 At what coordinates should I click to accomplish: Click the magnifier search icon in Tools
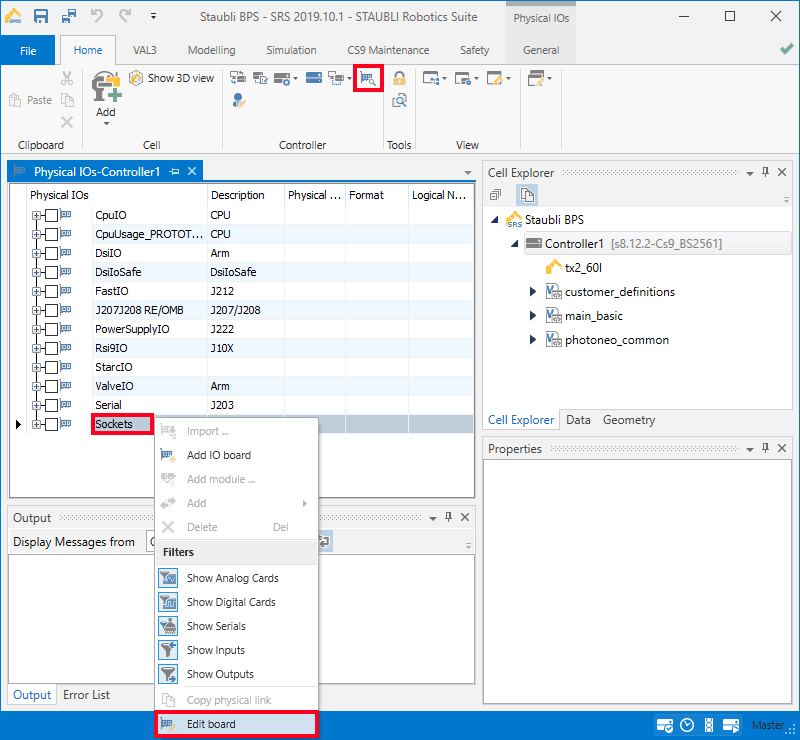click(399, 100)
